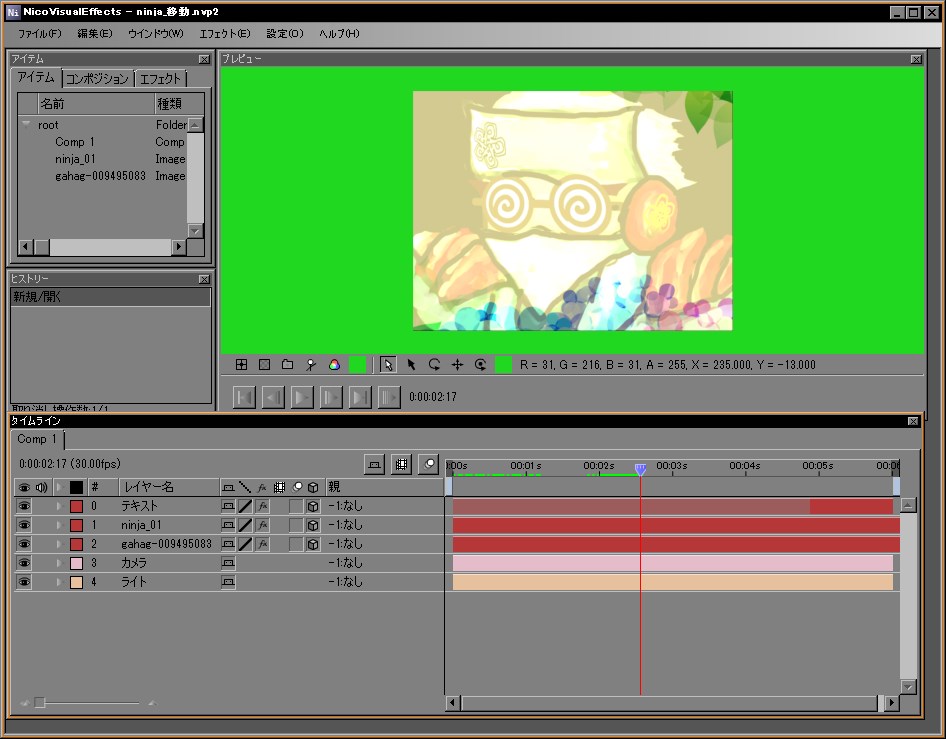Hide the ライト layer with eye icon
The width and height of the screenshot is (946, 739).
[24, 582]
